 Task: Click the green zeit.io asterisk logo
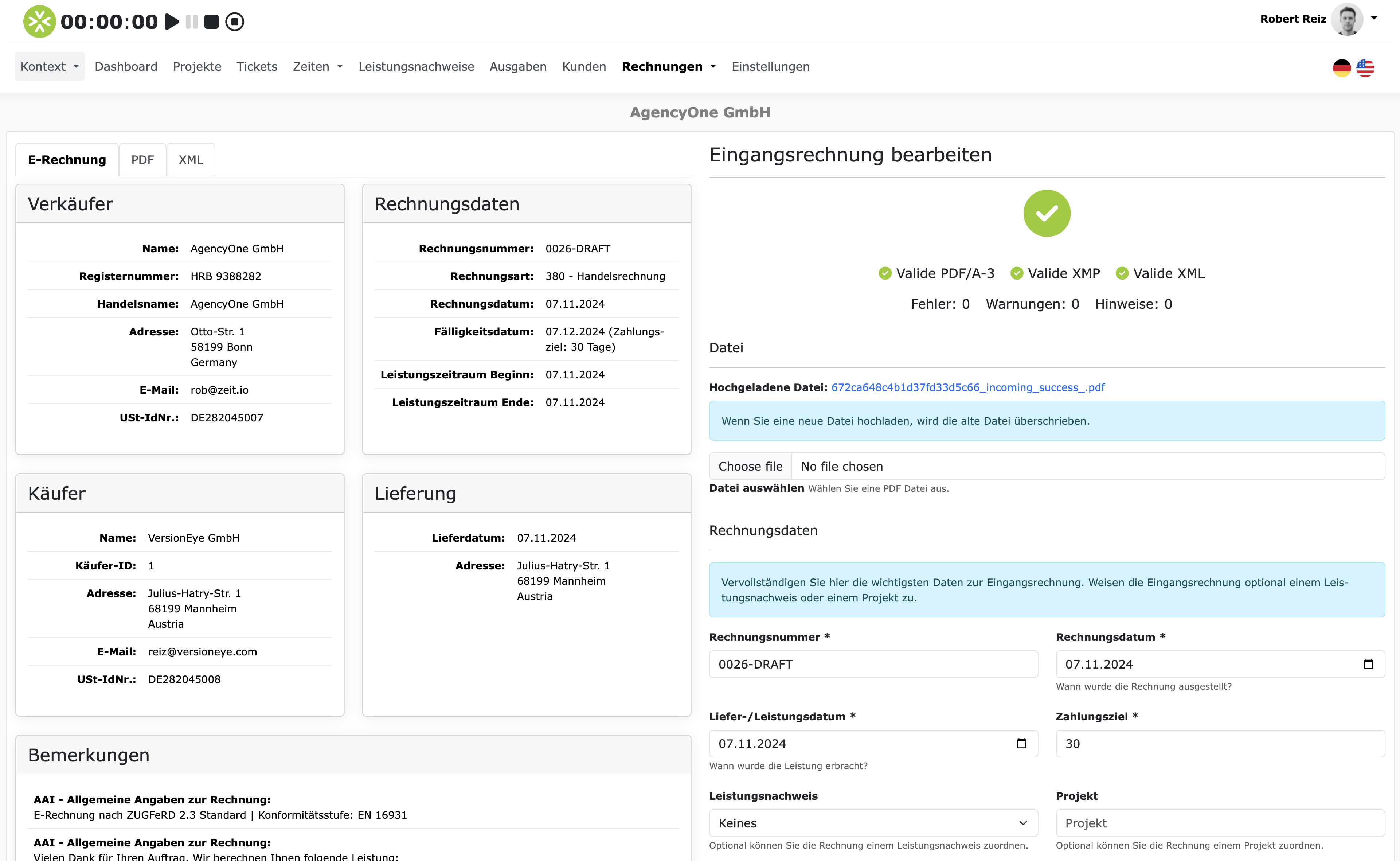point(38,22)
